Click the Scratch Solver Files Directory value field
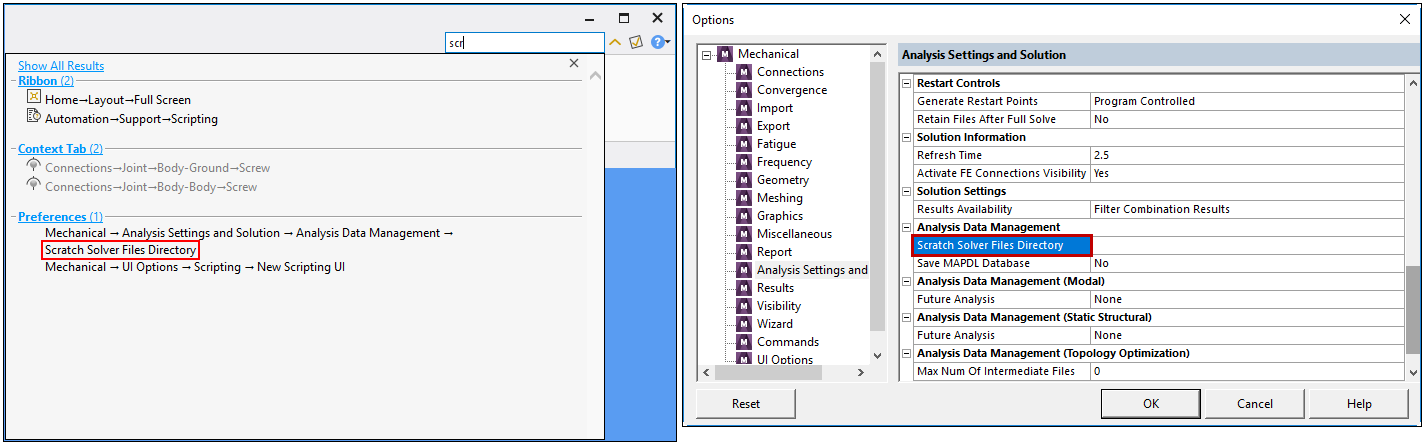Image resolution: width=1425 pixels, height=445 pixels. pyautogui.click(x=1247, y=245)
